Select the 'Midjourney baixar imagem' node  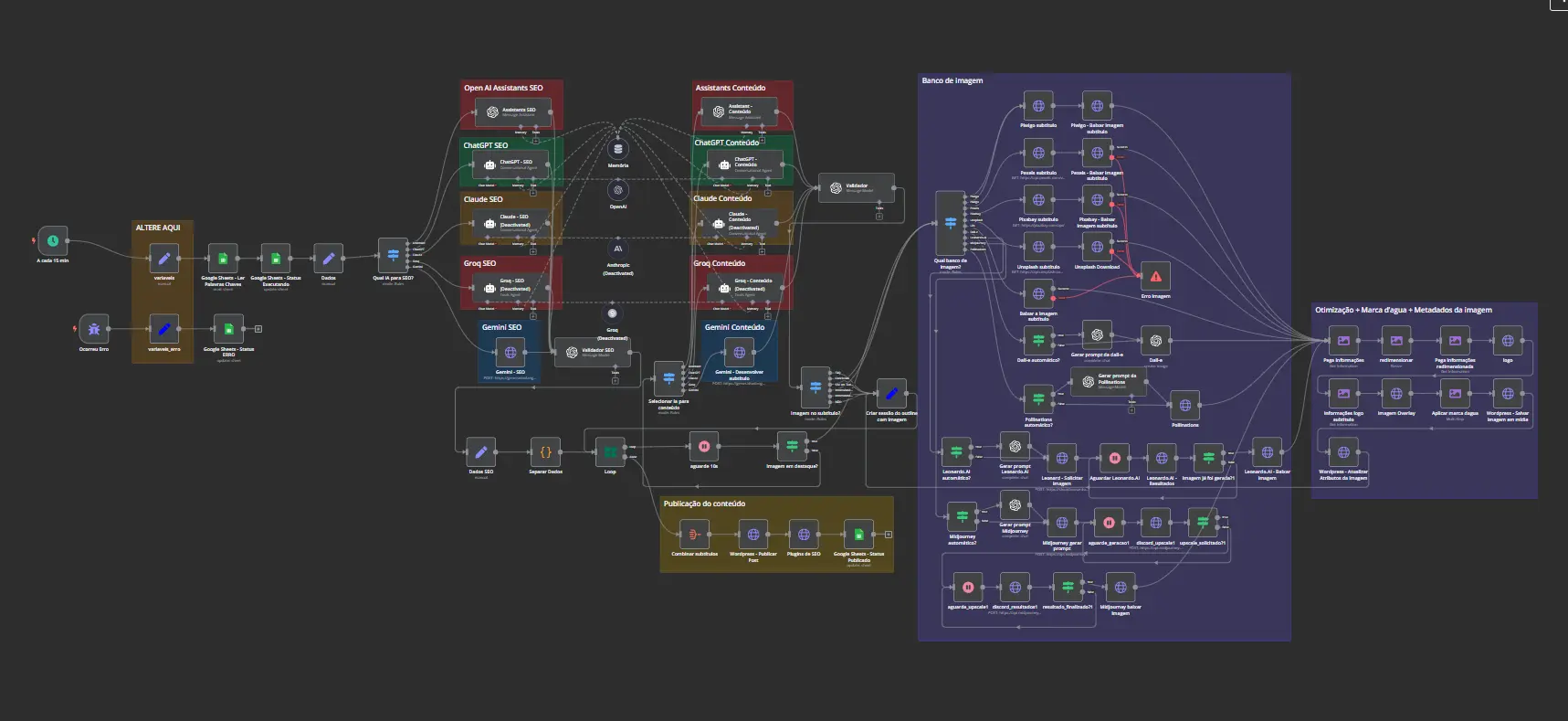point(1121,588)
